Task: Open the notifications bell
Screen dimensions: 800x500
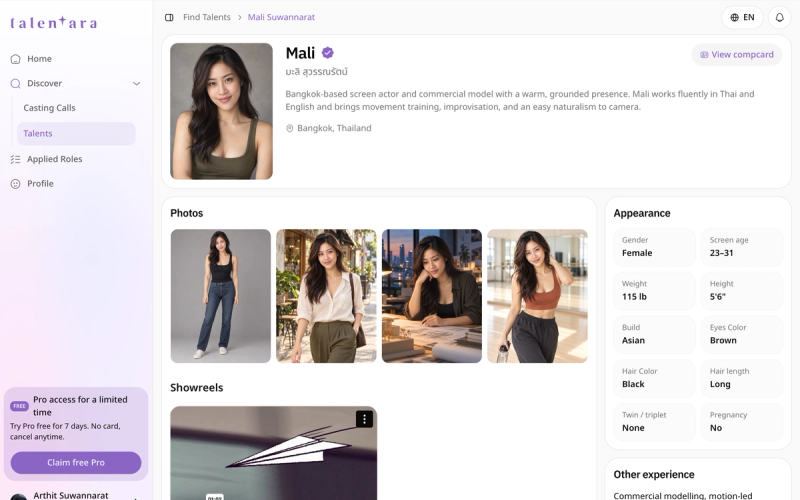Action: [780, 17]
